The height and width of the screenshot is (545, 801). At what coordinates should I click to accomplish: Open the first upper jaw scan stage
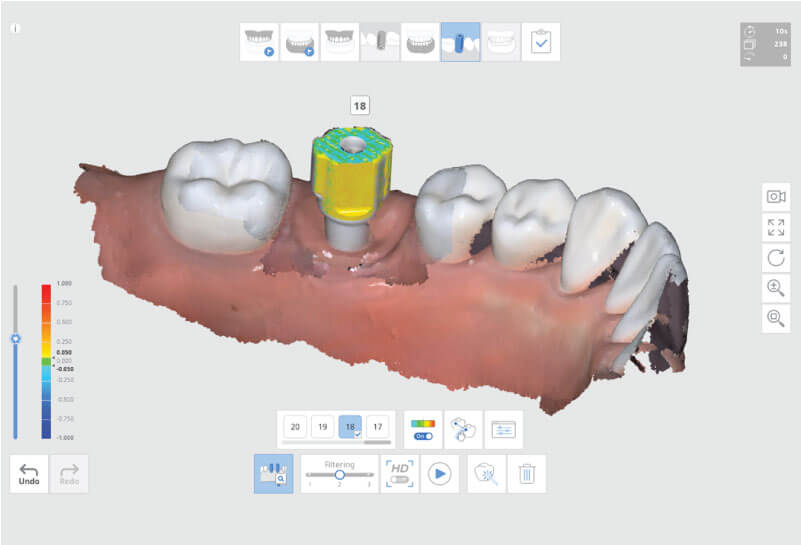click(260, 42)
